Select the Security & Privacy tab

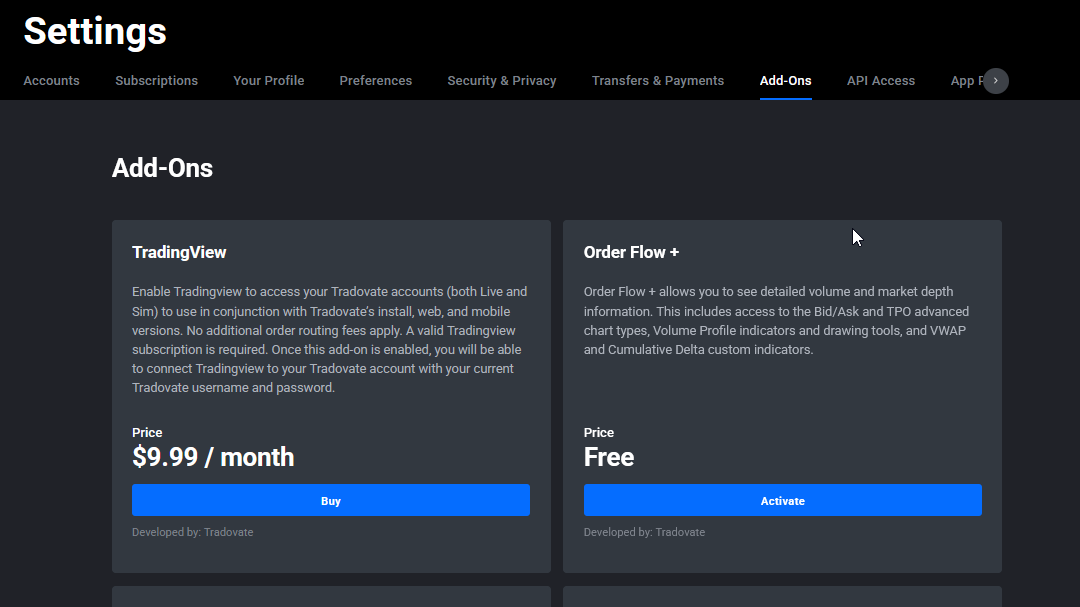pos(501,81)
